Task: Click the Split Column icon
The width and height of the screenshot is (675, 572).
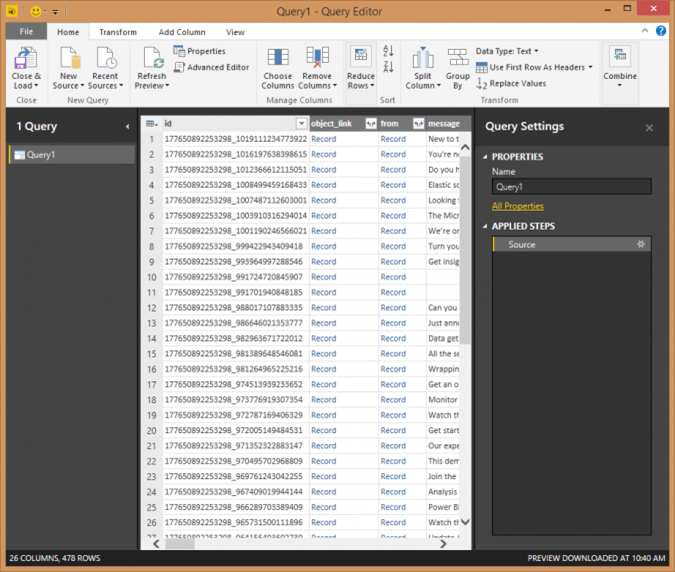Action: pyautogui.click(x=422, y=58)
